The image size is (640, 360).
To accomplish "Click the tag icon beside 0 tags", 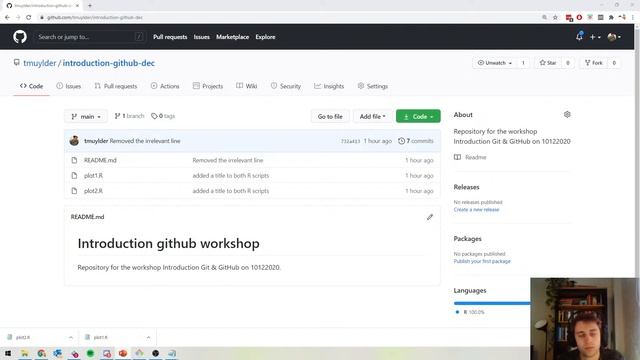I will click(x=154, y=116).
